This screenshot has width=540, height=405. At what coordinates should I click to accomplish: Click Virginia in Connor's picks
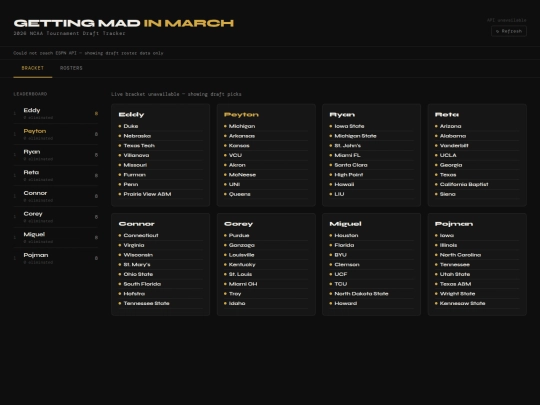134,245
